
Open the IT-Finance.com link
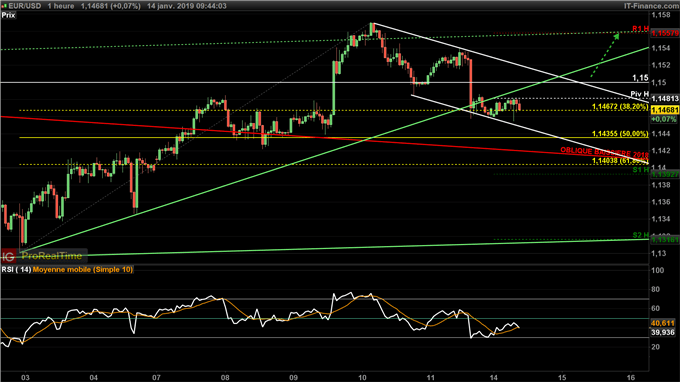click(x=652, y=6)
